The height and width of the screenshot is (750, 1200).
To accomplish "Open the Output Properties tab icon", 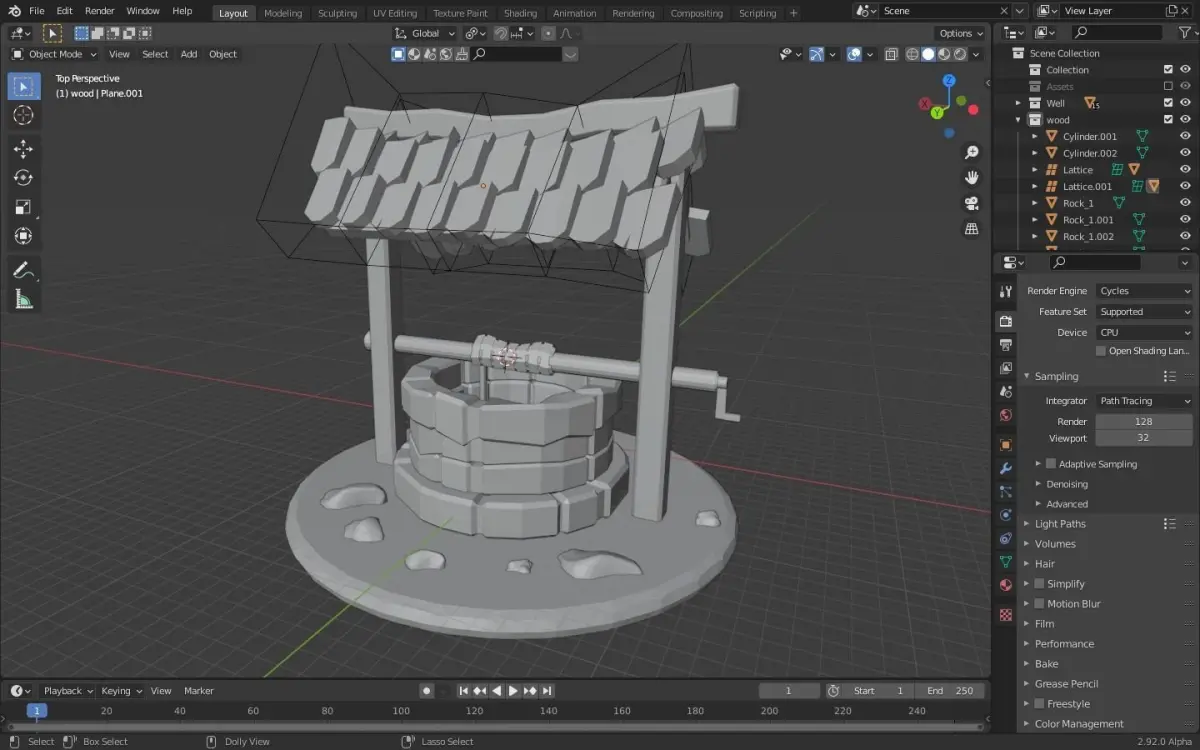I will click(1006, 345).
